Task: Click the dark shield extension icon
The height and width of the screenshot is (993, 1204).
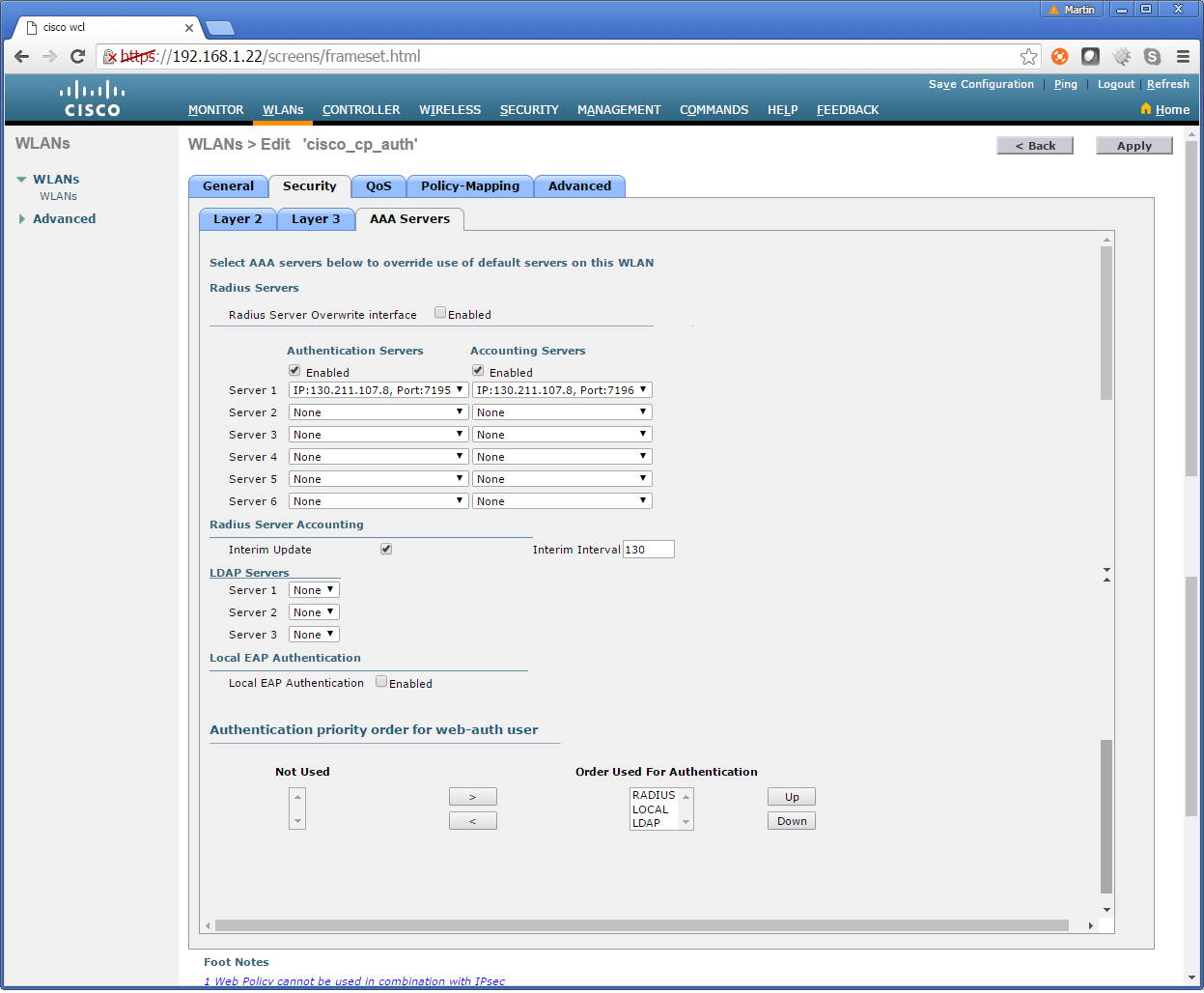Action: pos(1091,56)
